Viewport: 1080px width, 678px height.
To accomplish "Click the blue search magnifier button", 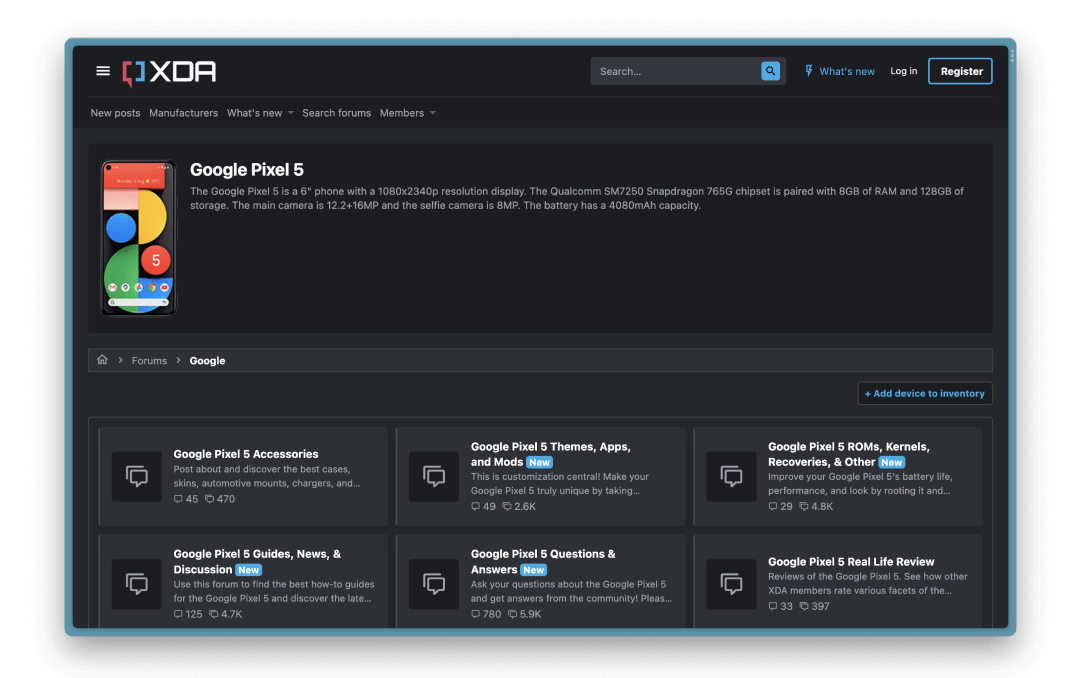I will pos(770,71).
